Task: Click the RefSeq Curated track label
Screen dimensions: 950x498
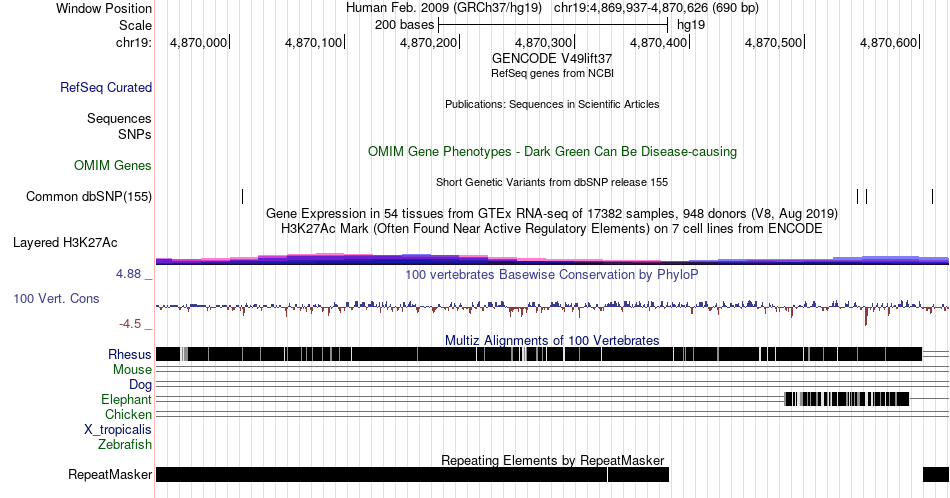Action: pyautogui.click(x=105, y=87)
